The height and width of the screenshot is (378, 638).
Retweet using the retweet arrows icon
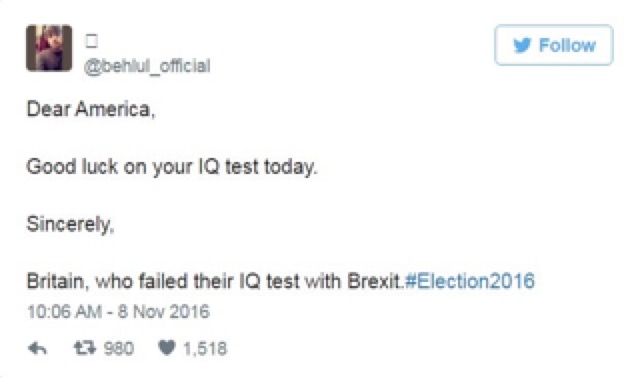pyautogui.click(x=85, y=348)
